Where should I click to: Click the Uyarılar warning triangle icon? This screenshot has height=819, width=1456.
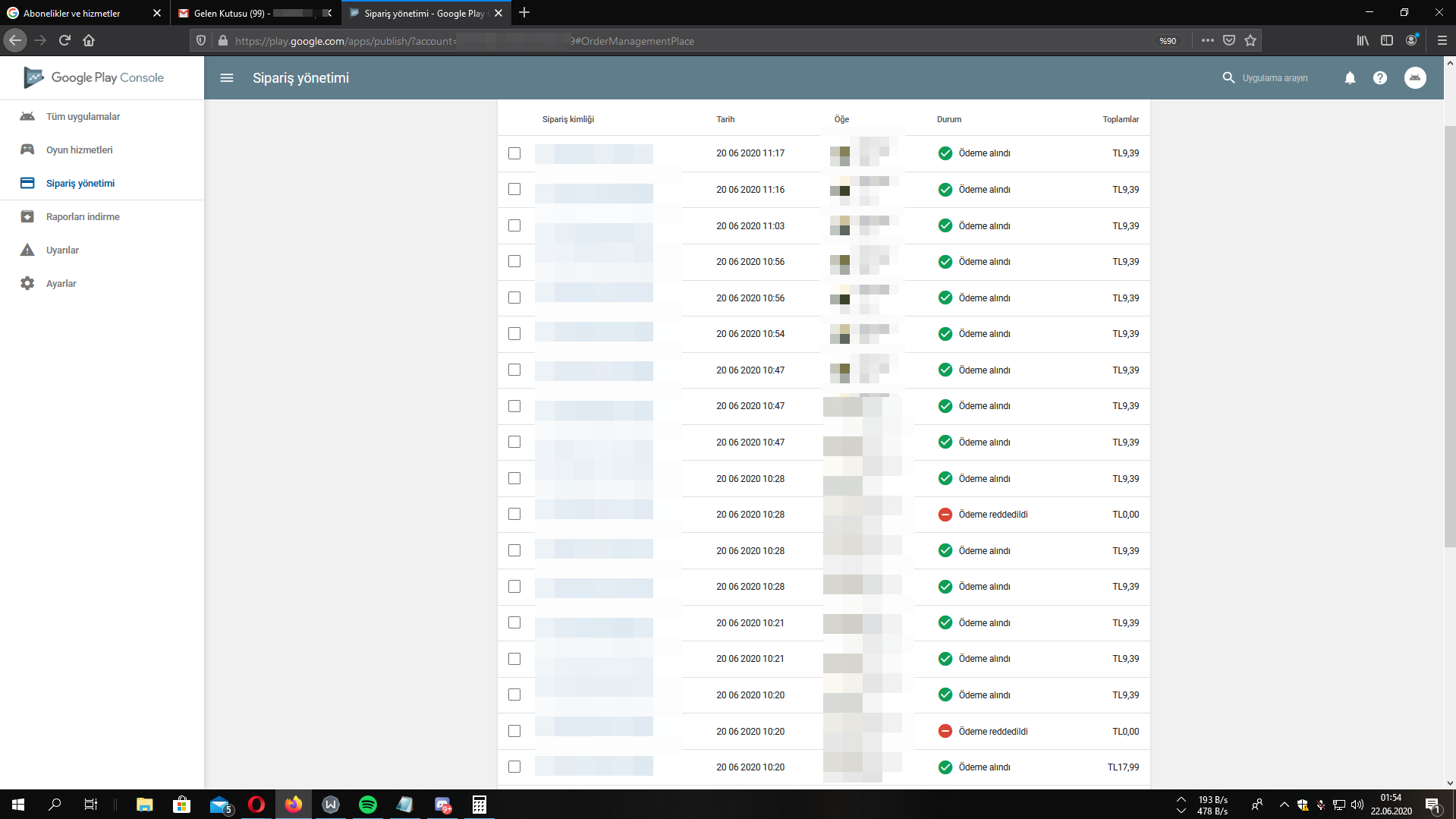(x=27, y=250)
